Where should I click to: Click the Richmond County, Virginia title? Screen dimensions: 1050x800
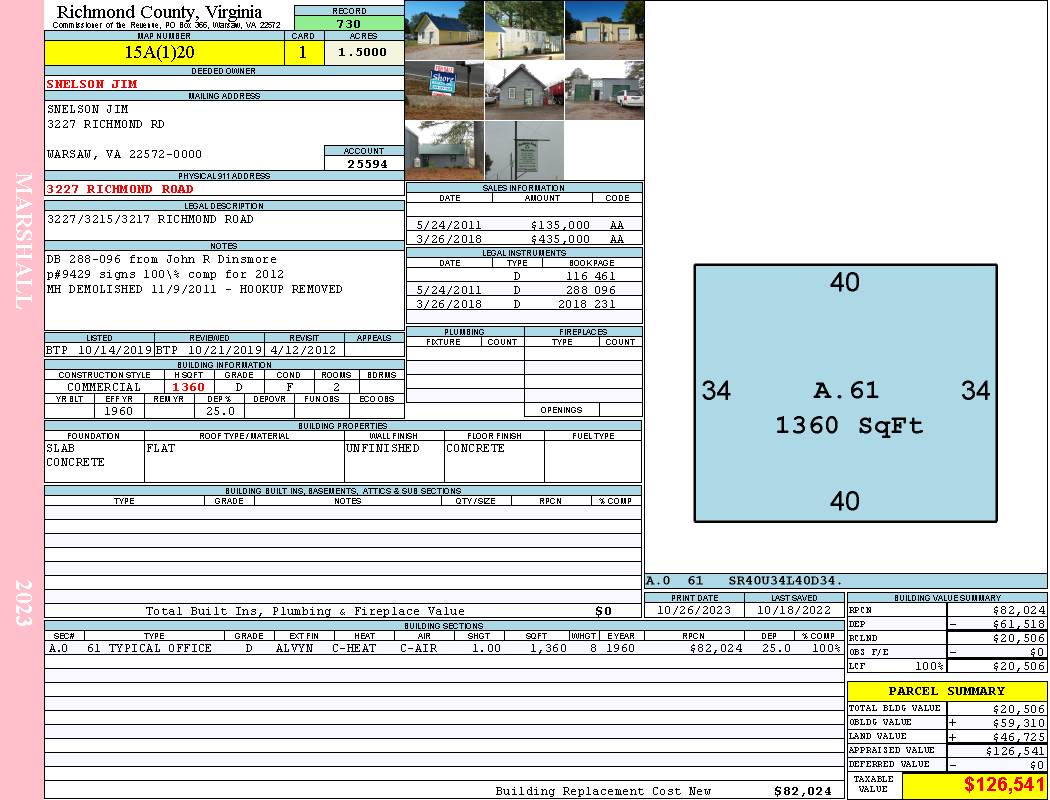point(159,12)
